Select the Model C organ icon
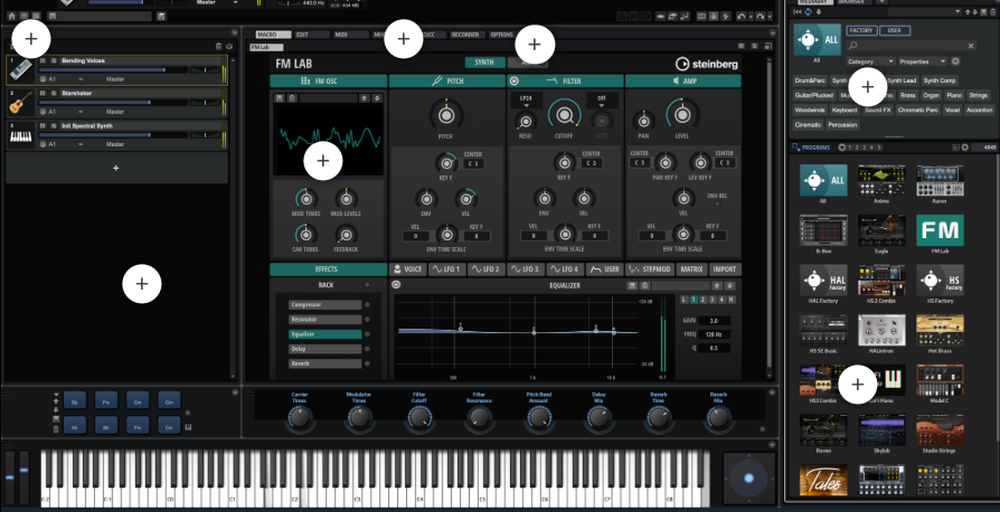 click(939, 381)
